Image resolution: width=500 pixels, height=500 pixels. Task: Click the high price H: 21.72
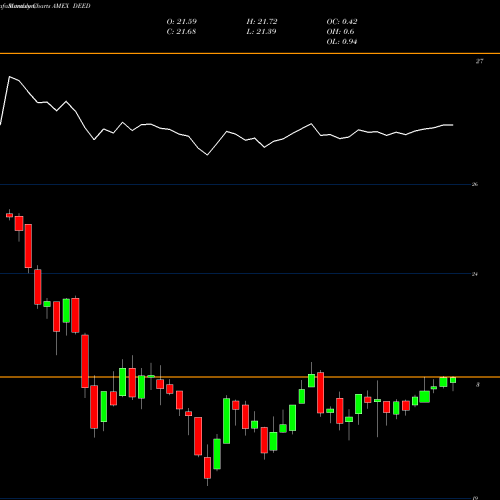coord(262,22)
